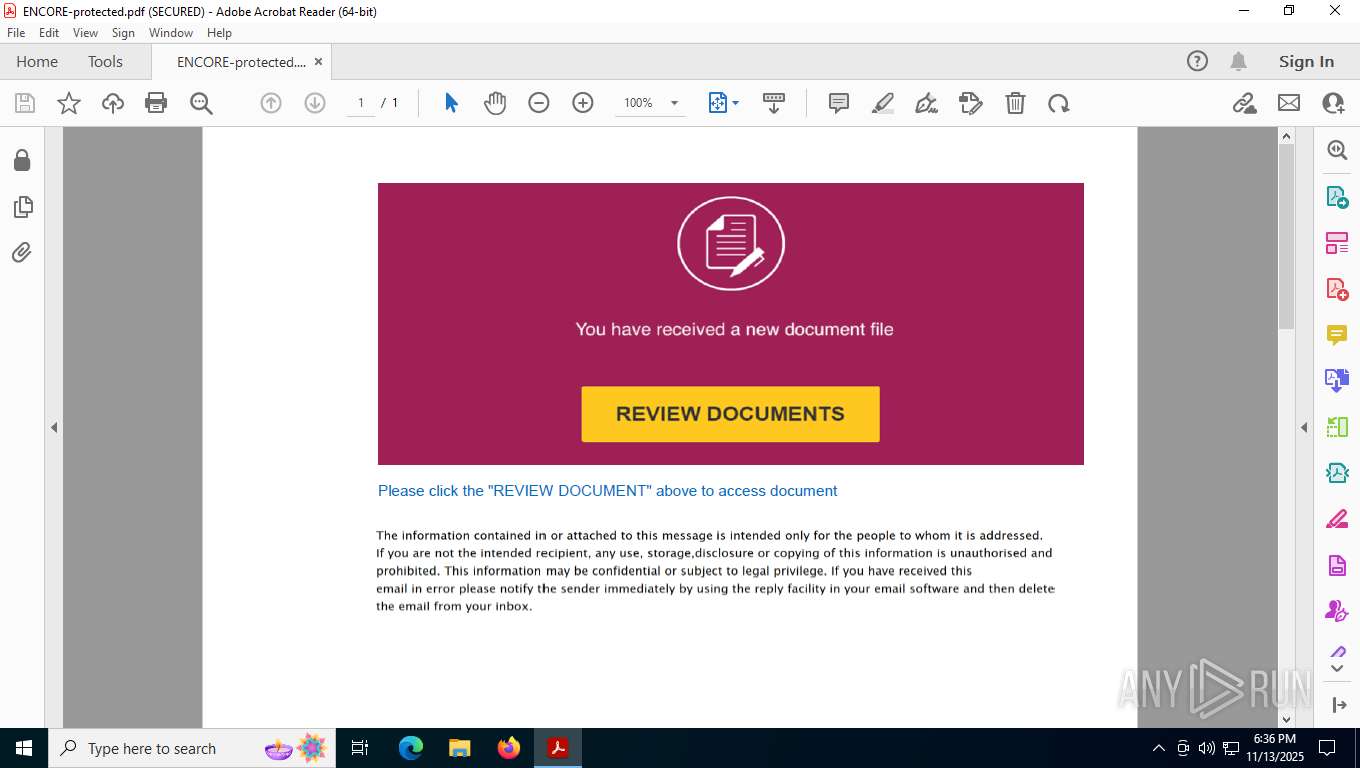Open the Window menu
This screenshot has width=1360, height=768.
tap(171, 33)
